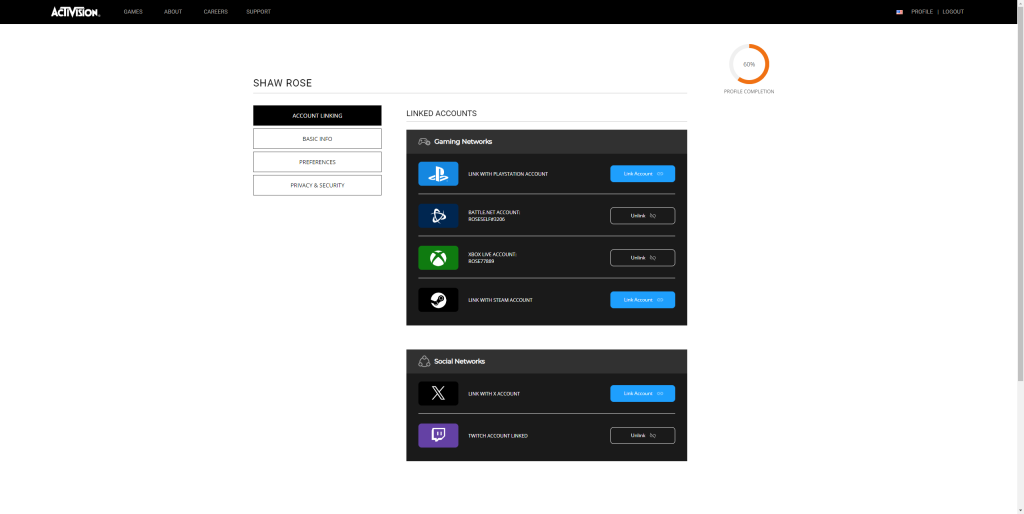This screenshot has height=514, width=1024.
Task: Click the Profile link in header
Action: click(922, 12)
